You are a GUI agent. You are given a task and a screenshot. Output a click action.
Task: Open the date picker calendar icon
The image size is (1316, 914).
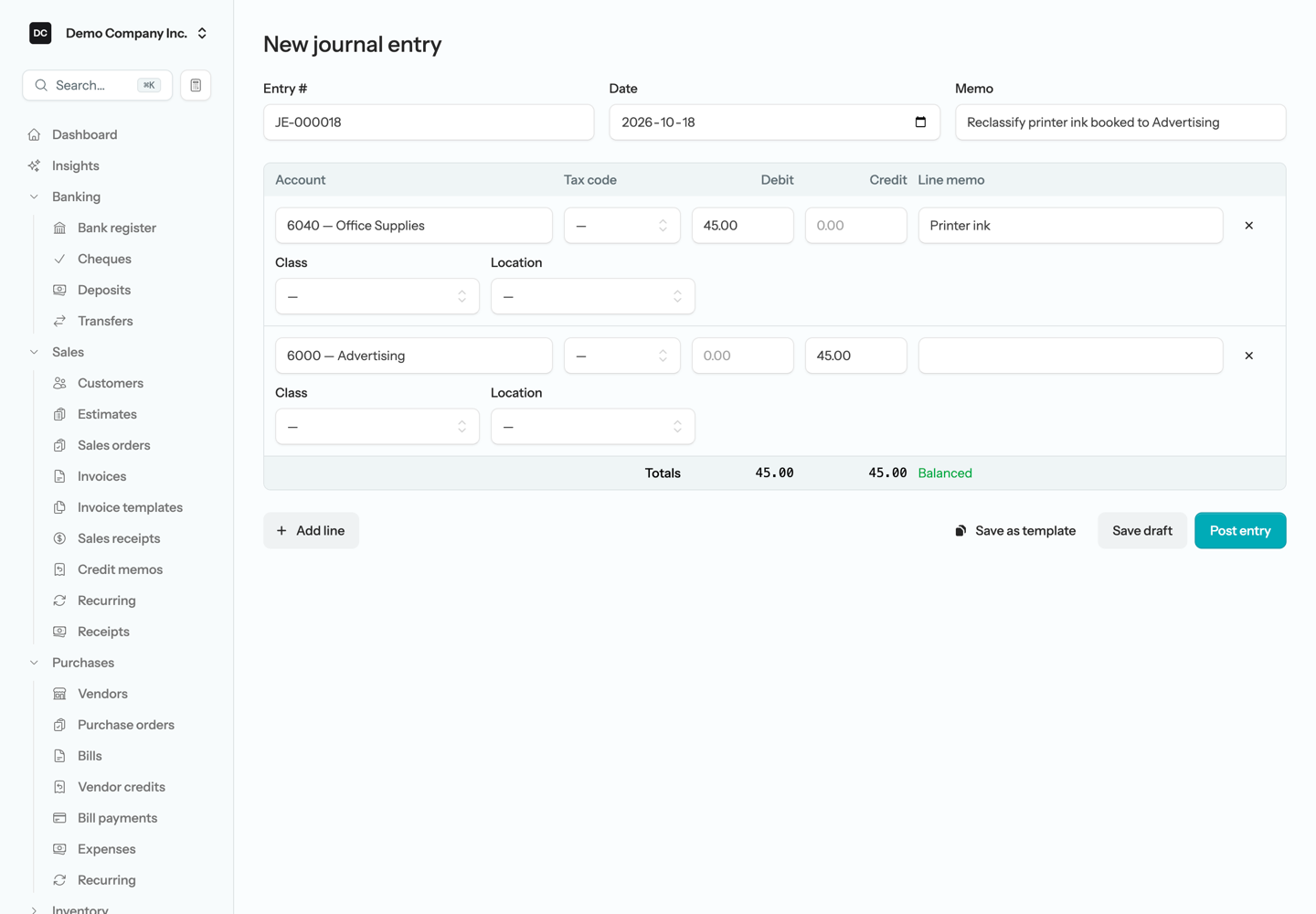point(920,122)
